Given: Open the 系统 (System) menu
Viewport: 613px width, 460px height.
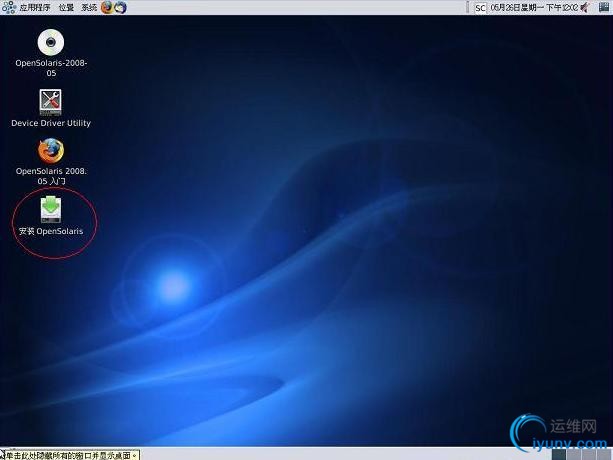Looking at the screenshot, I should pos(89,7).
